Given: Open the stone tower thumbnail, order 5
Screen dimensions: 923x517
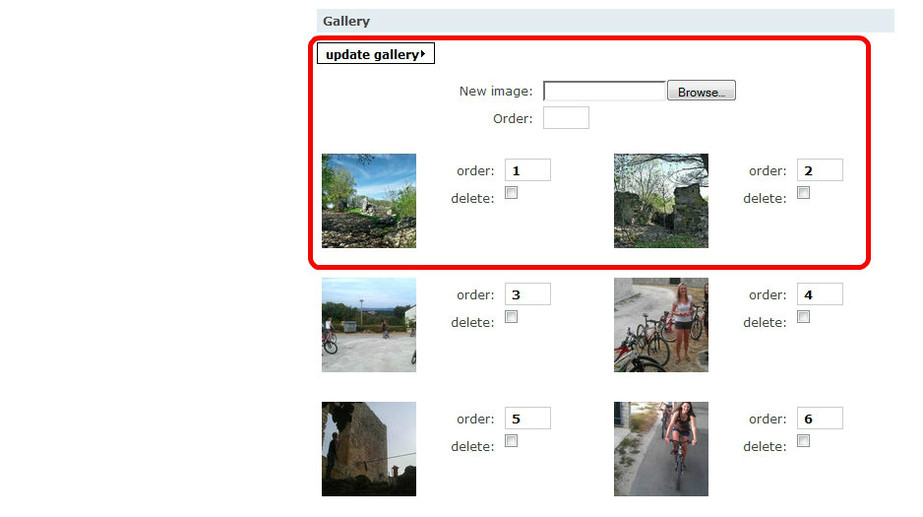Looking at the screenshot, I should point(368,449).
